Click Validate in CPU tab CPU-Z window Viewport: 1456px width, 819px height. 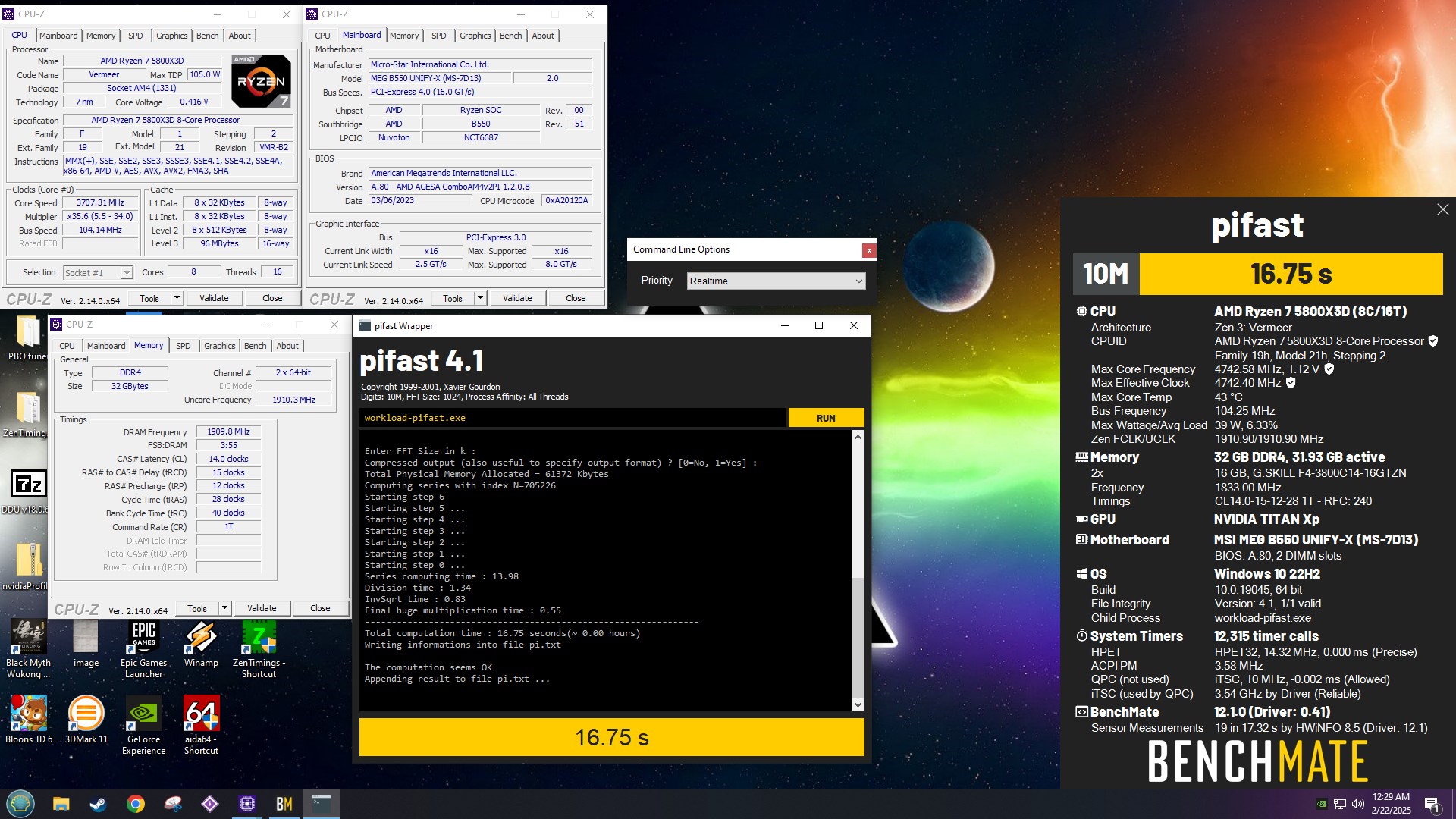click(214, 298)
